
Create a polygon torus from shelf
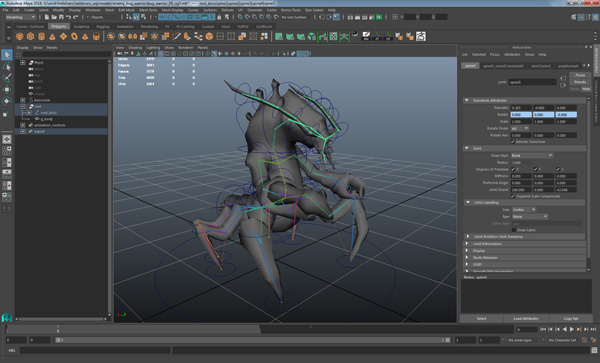(74, 36)
